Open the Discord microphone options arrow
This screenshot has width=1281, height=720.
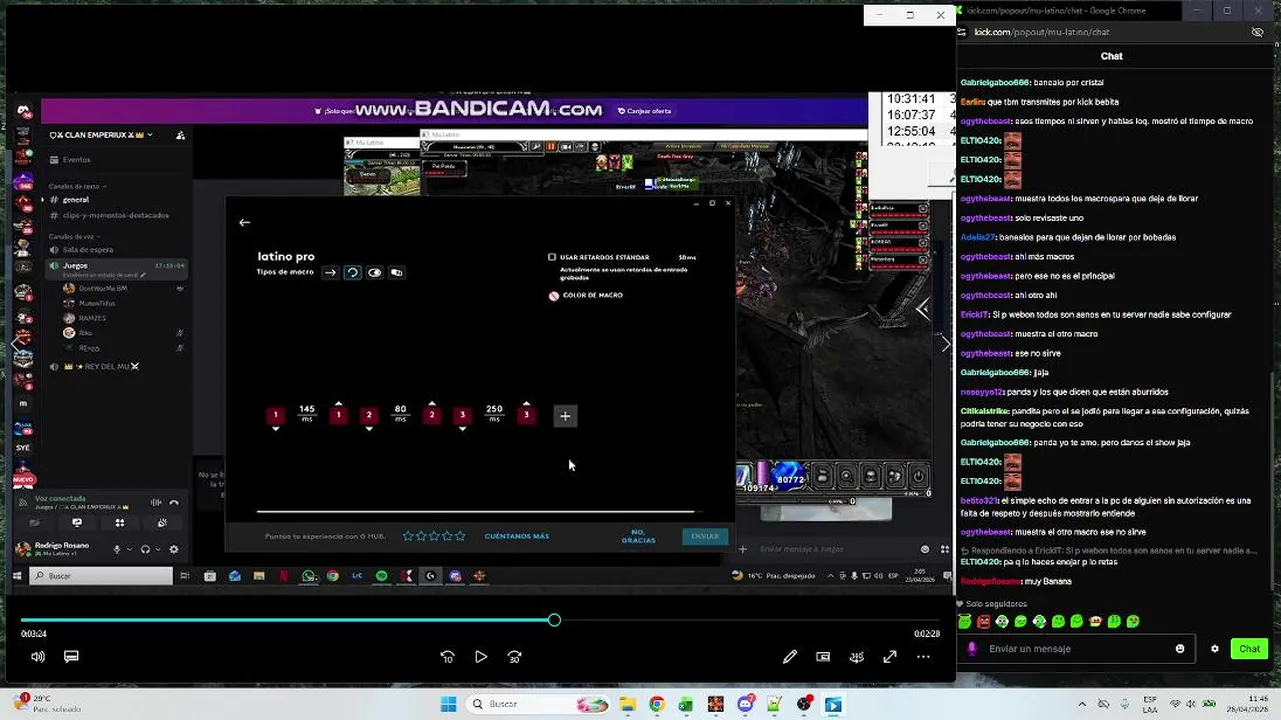coord(130,549)
